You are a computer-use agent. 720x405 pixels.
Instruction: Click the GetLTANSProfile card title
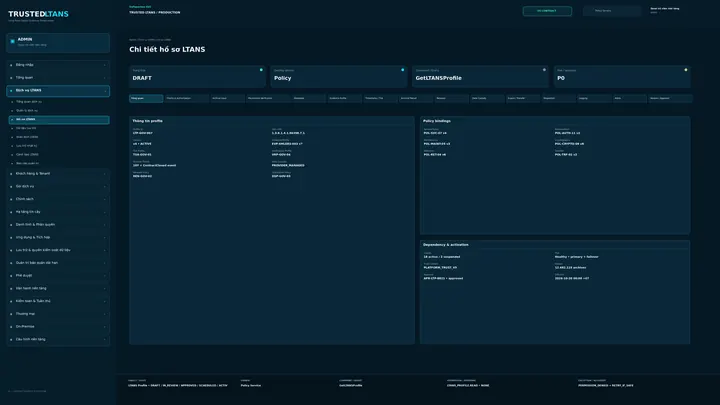(x=439, y=78)
